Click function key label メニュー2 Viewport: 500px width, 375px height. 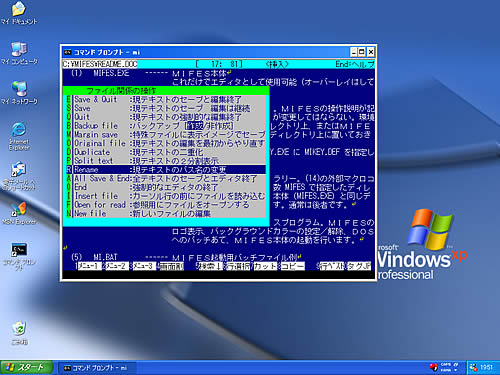point(117,266)
